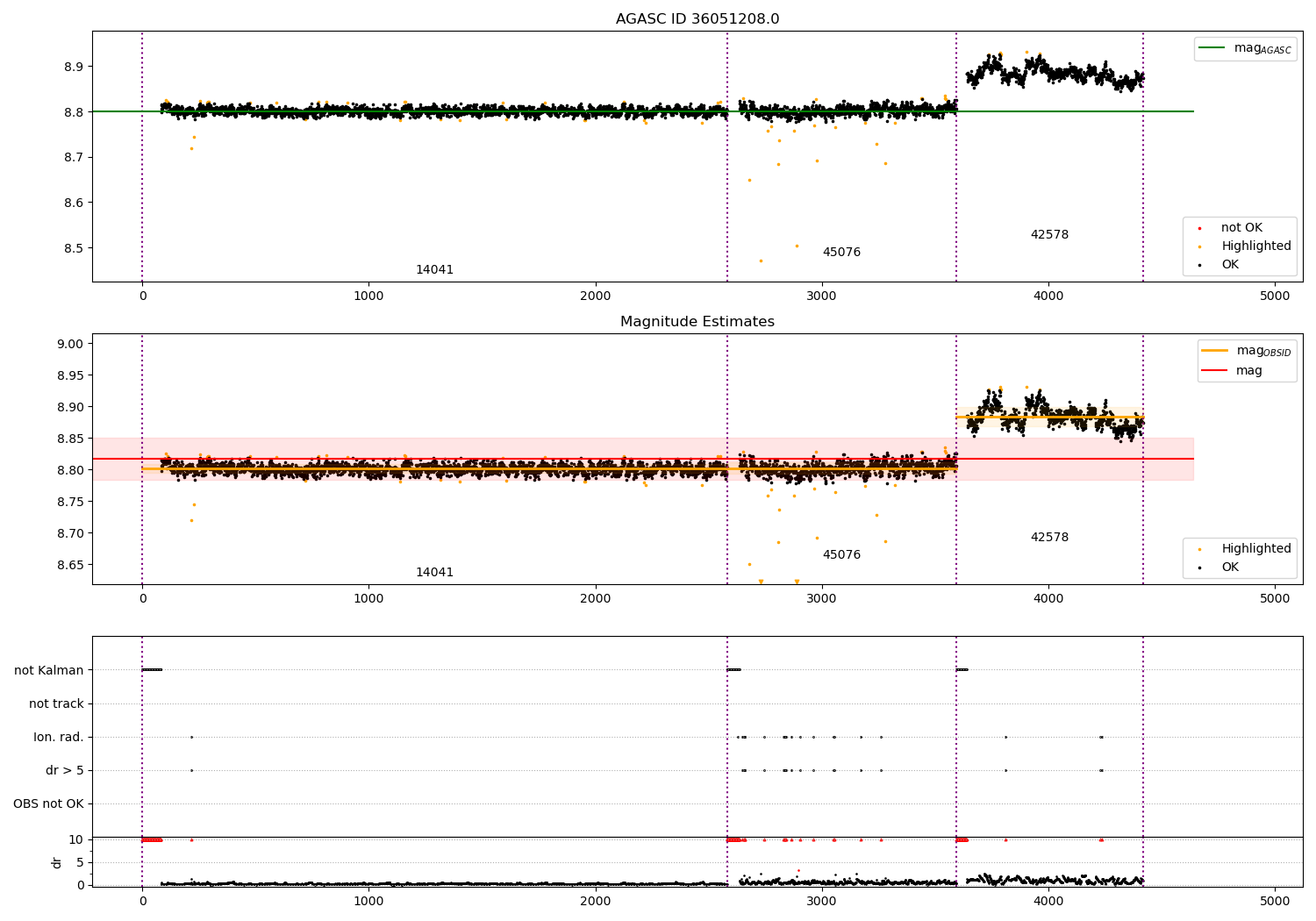The height and width of the screenshot is (921, 1316).
Task: Click the title 'AGASC ID 36051208.0'
Action: [697, 19]
